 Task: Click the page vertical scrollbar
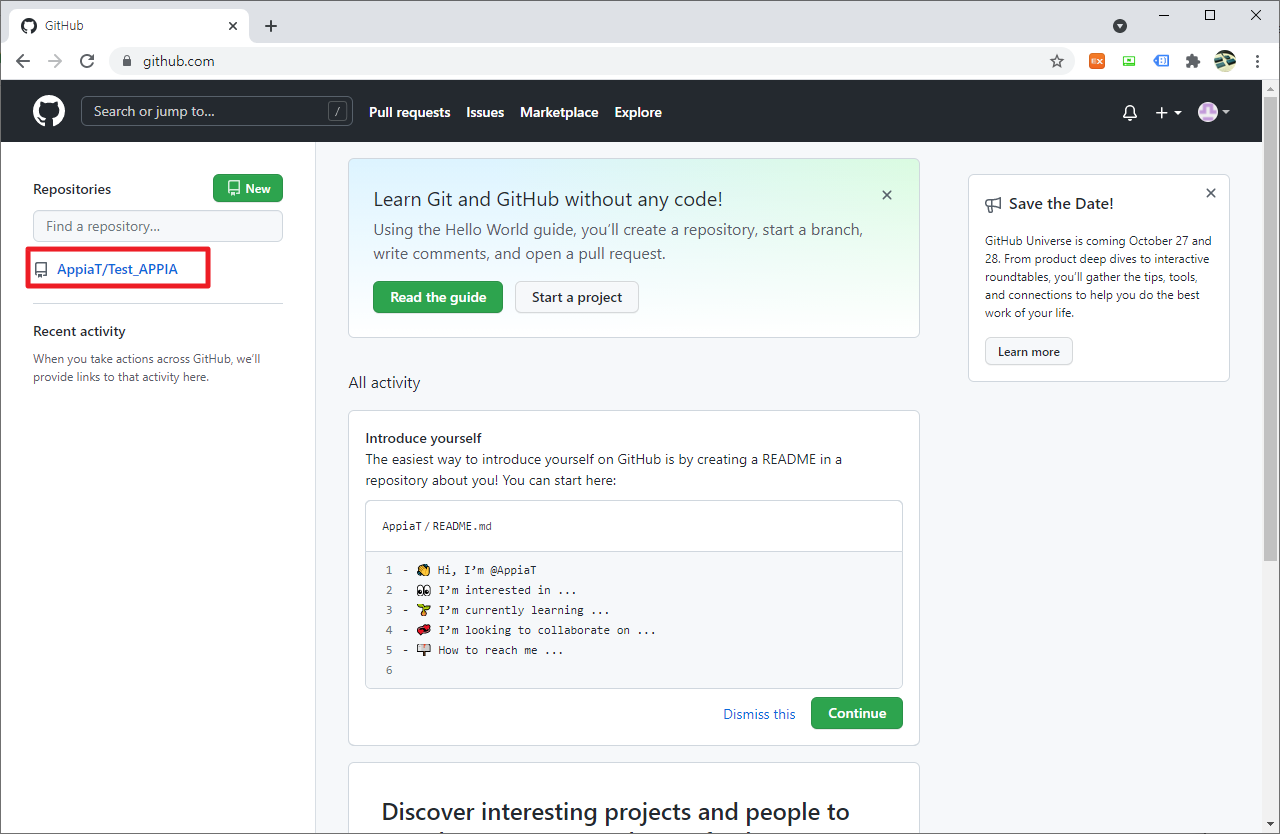[1271, 329]
